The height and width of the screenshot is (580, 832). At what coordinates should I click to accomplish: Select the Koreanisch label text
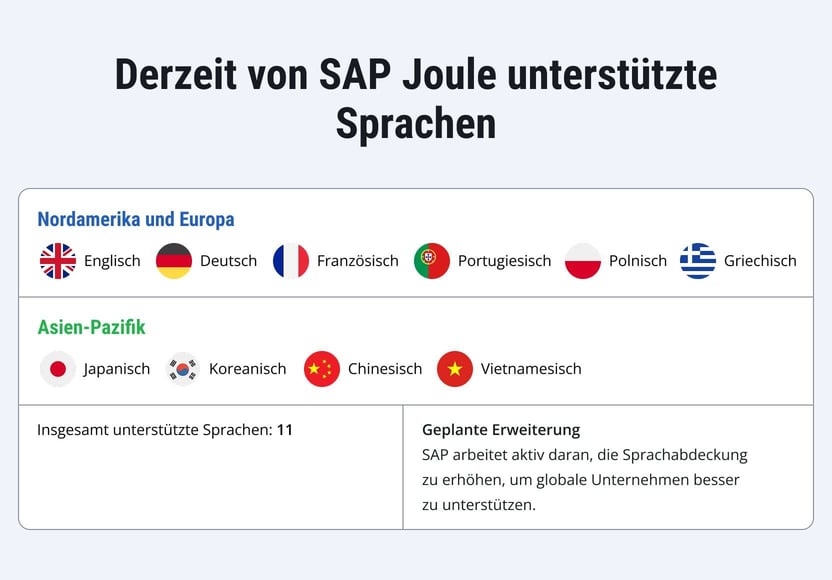(x=247, y=369)
